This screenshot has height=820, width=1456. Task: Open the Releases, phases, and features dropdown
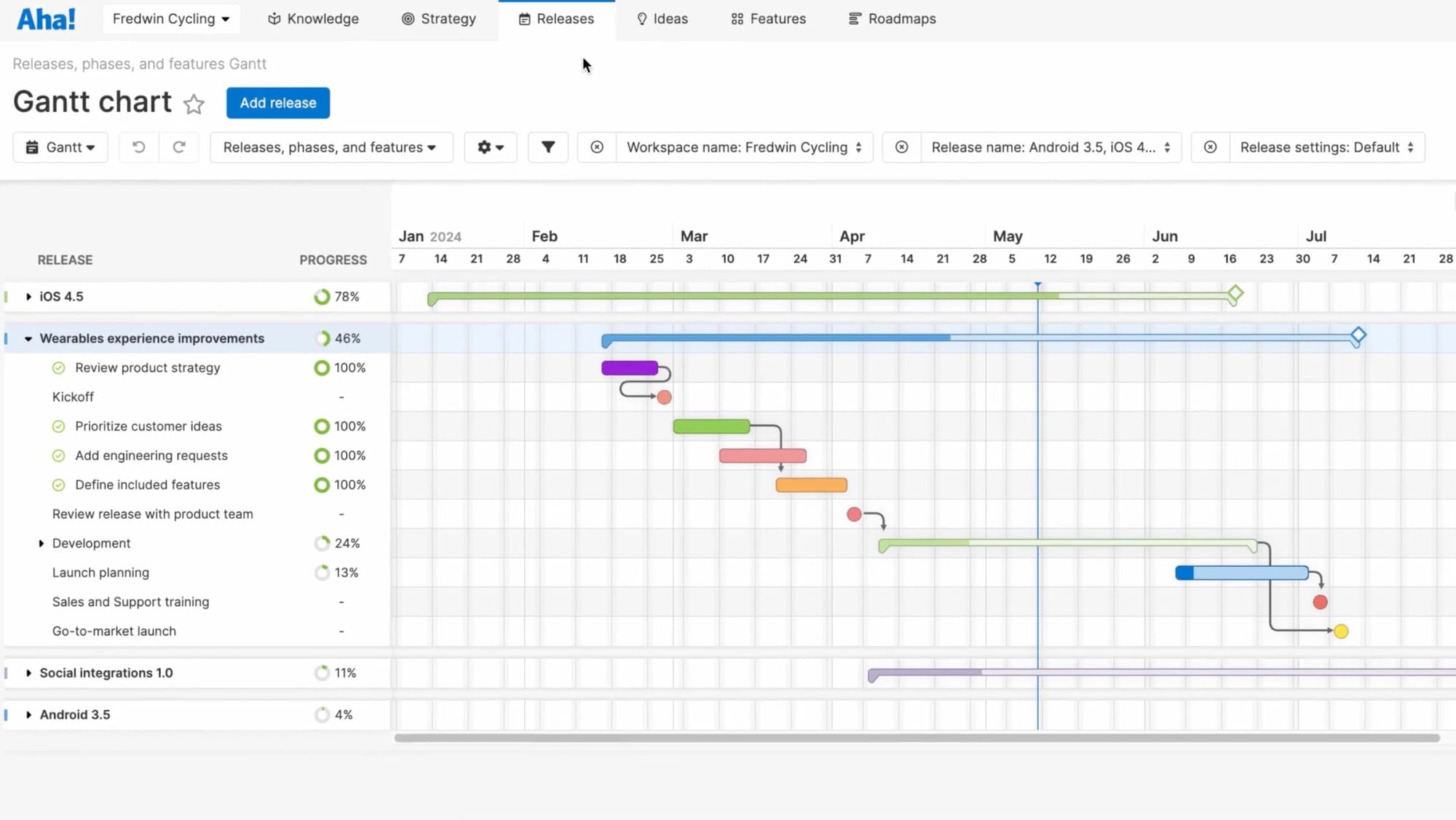click(x=331, y=147)
